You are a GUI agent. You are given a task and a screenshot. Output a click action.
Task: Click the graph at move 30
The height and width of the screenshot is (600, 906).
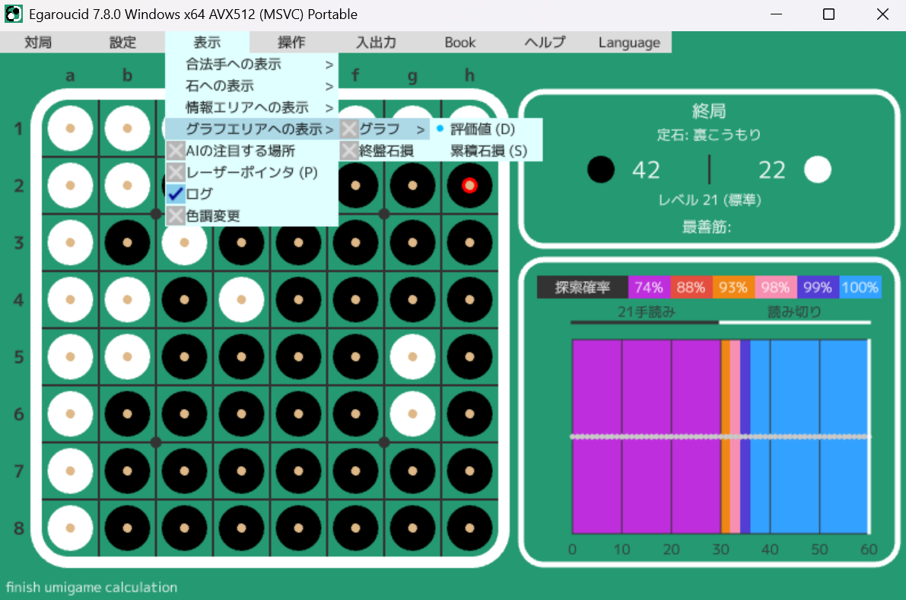[x=720, y=437]
